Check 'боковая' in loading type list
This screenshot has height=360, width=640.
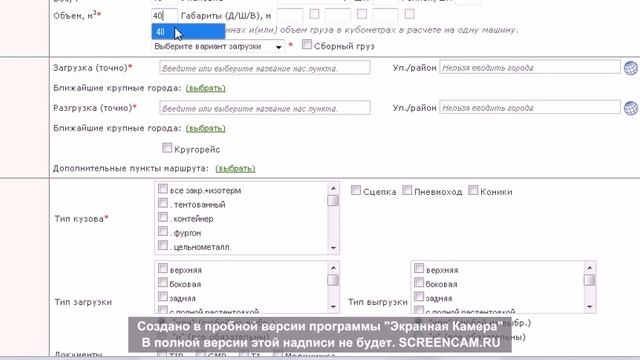(x=163, y=282)
